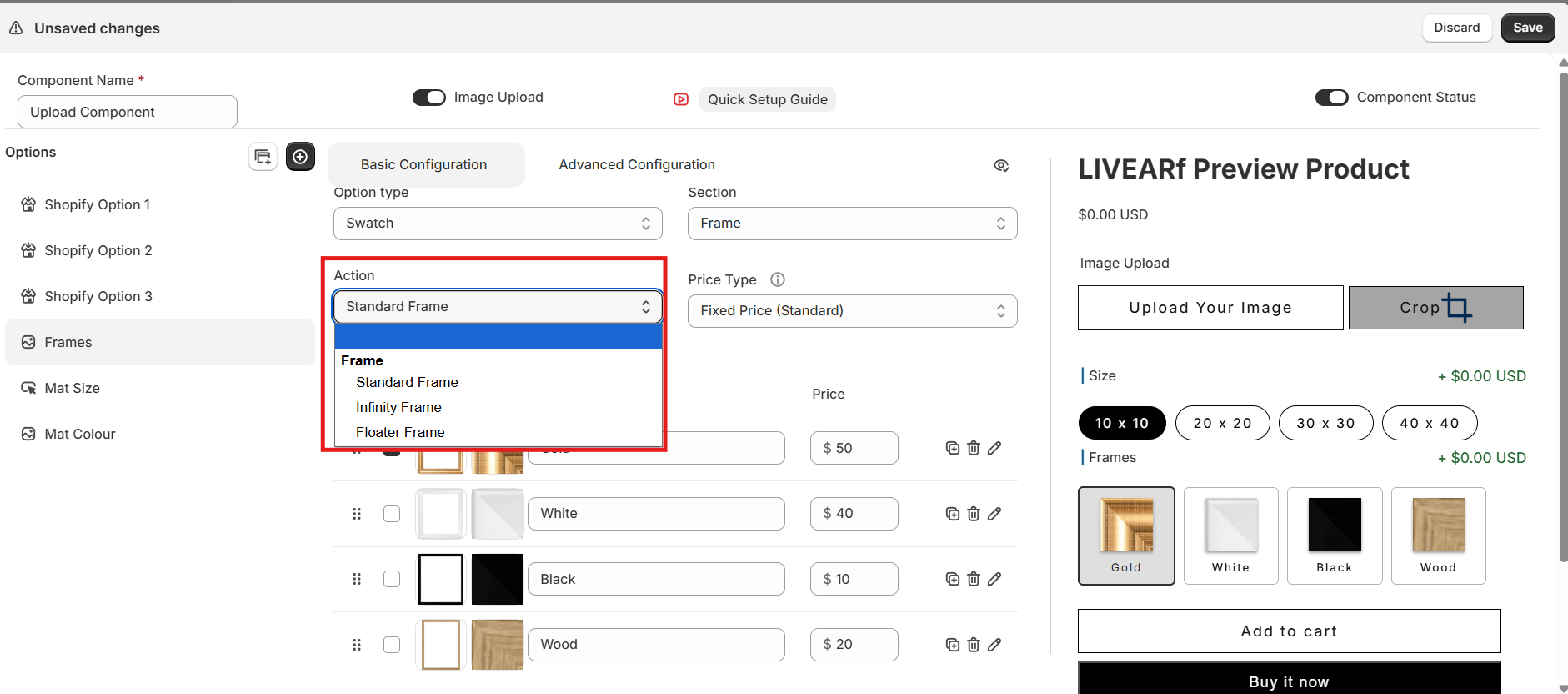Delete the Wood swatch row

tap(973, 645)
